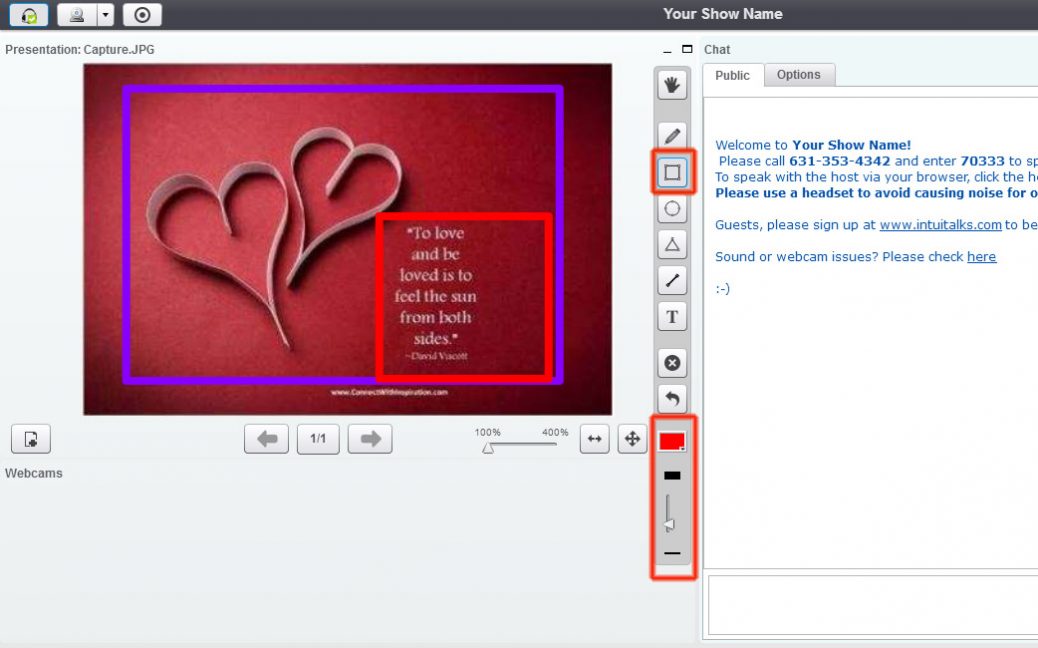Click the 'Your Show Name' title
This screenshot has height=648, width=1038.
pyautogui.click(x=723, y=14)
